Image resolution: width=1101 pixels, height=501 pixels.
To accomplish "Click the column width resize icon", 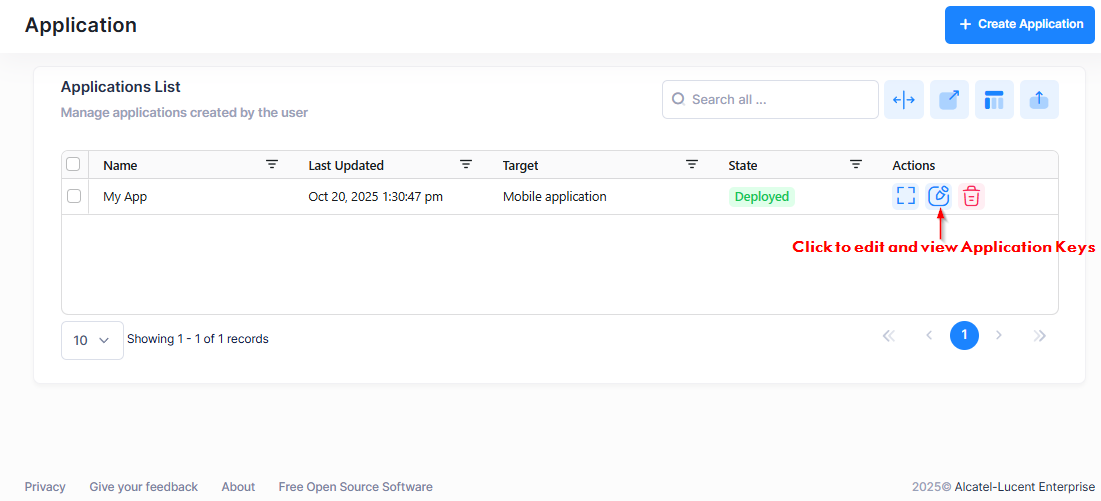I will (x=904, y=100).
